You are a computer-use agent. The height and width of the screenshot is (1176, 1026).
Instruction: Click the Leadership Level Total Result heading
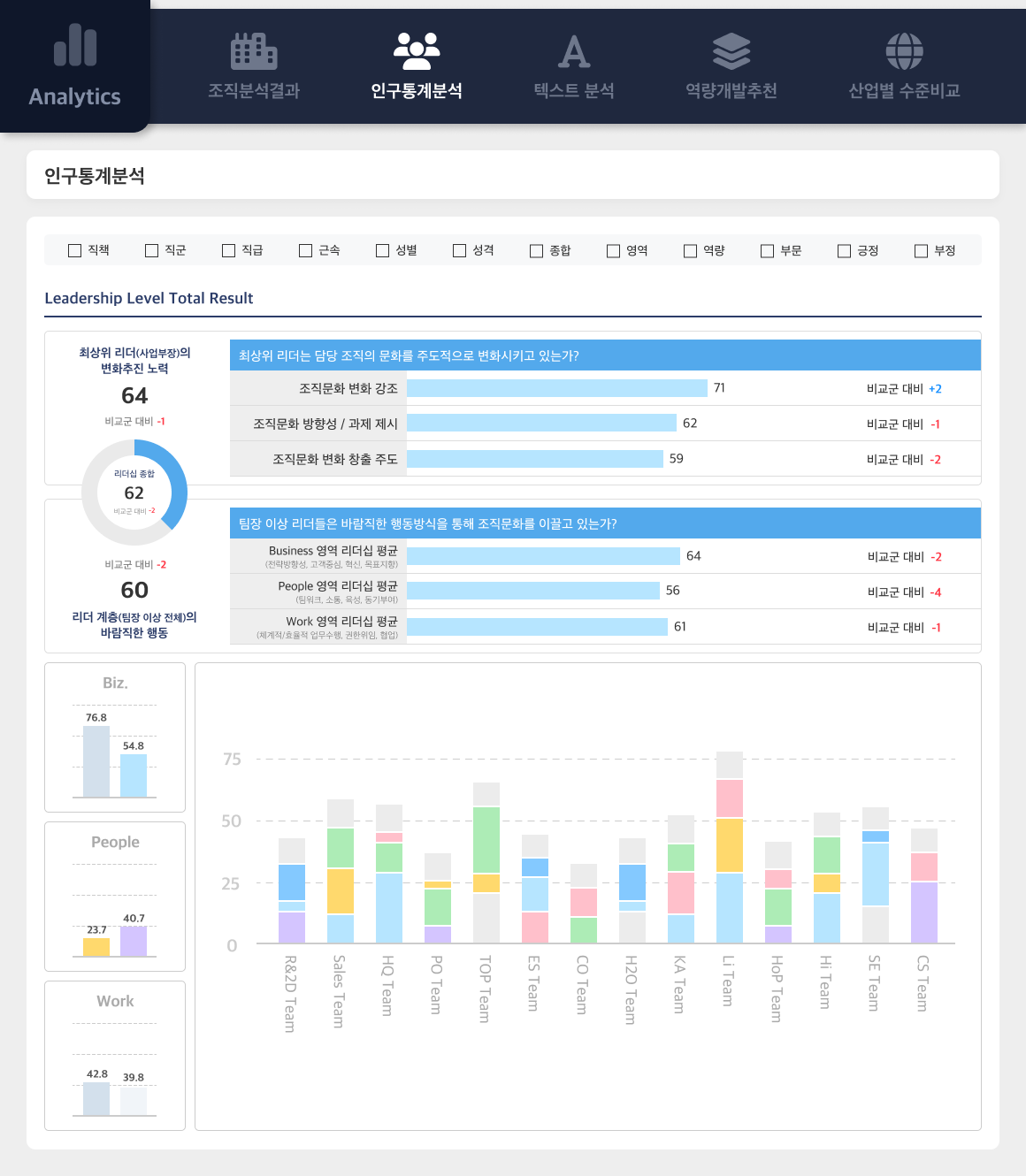pyautogui.click(x=149, y=298)
